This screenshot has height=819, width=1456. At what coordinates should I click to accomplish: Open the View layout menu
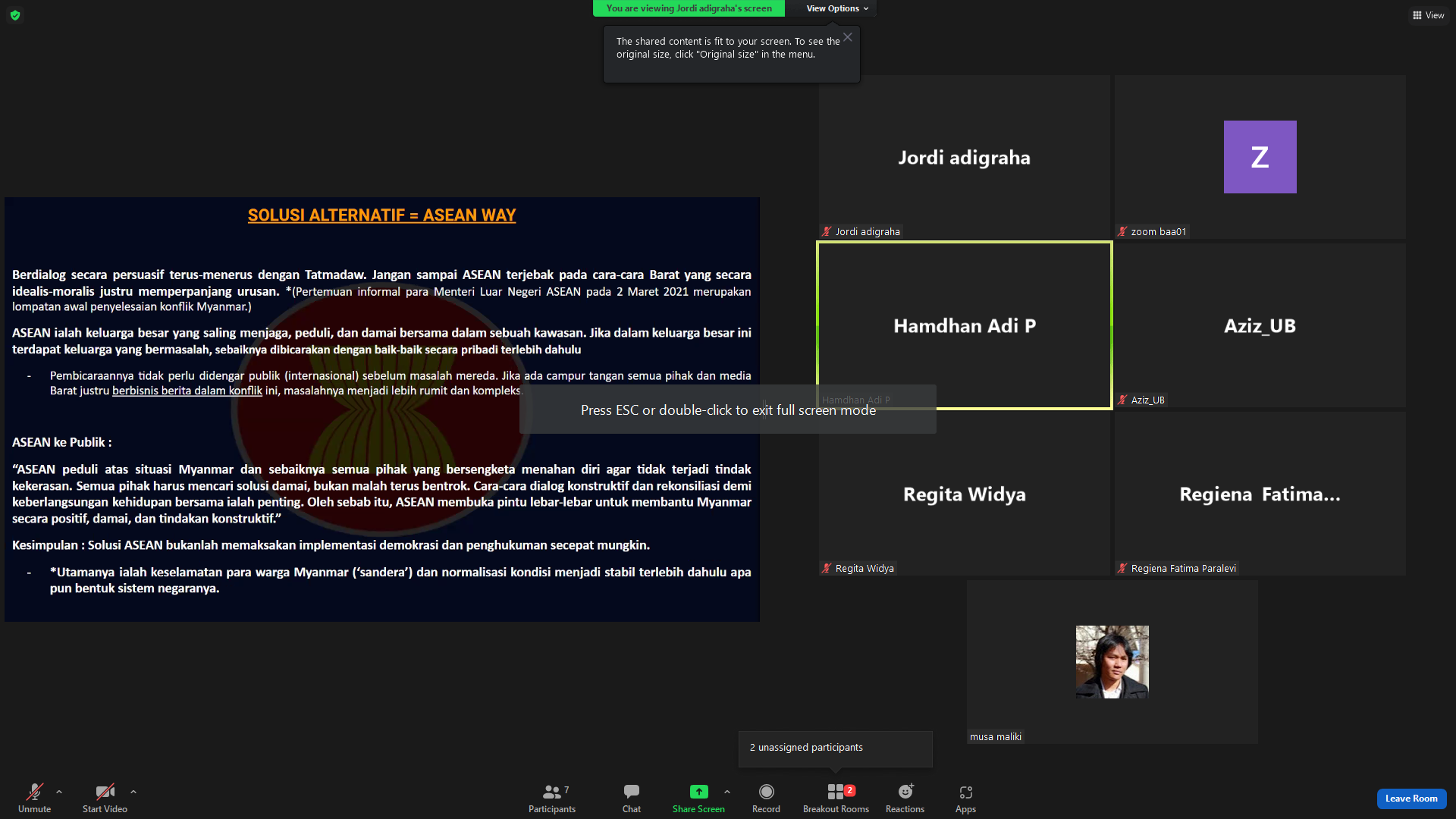click(1428, 15)
